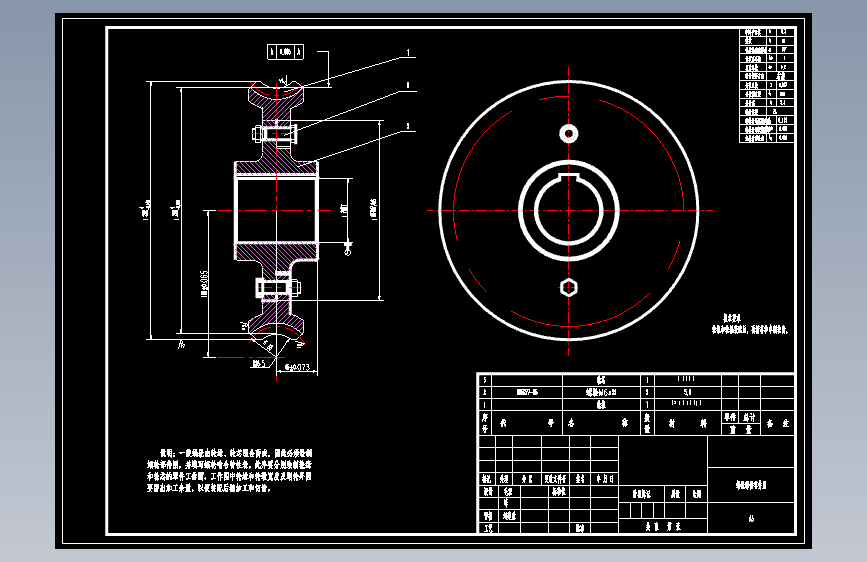Select the technical notes paragraph at bottom left

coord(229,471)
